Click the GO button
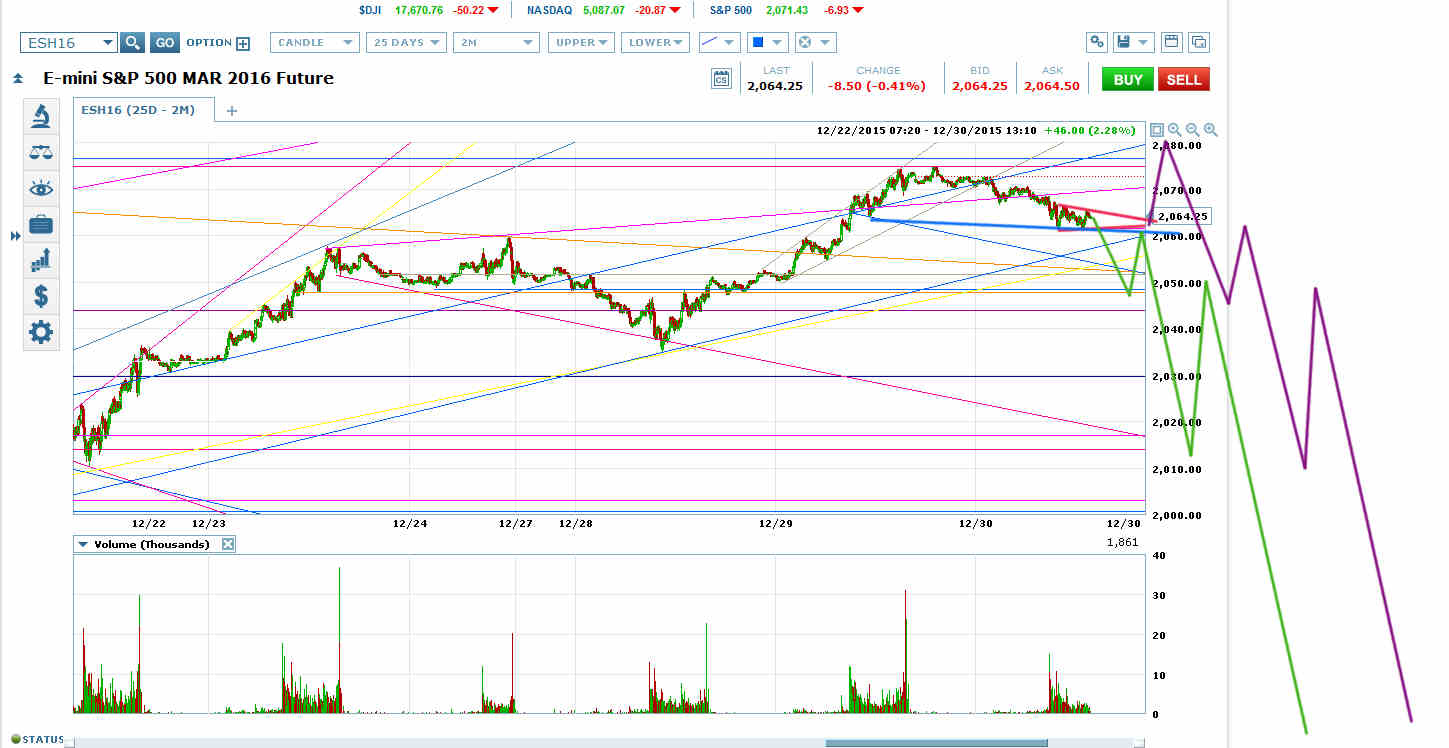Image resolution: width=1449 pixels, height=748 pixels. click(x=165, y=43)
